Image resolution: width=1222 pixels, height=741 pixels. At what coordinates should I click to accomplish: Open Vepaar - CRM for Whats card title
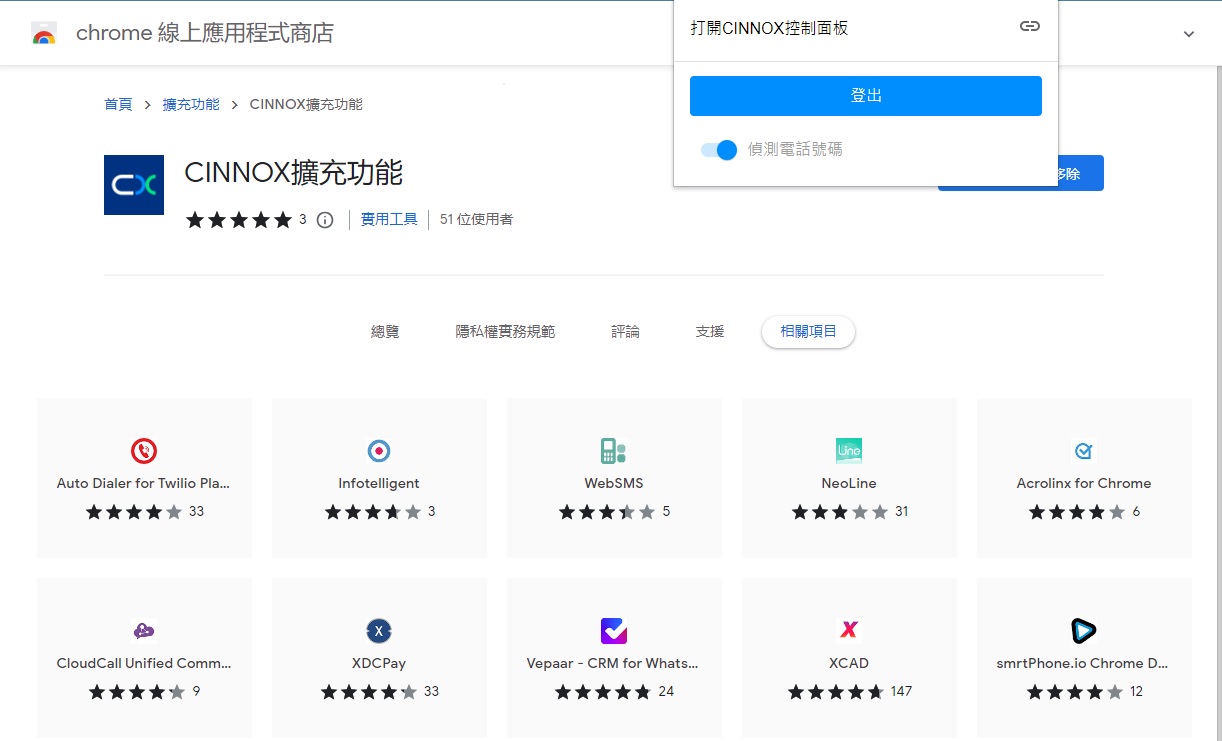pyautogui.click(x=613, y=663)
